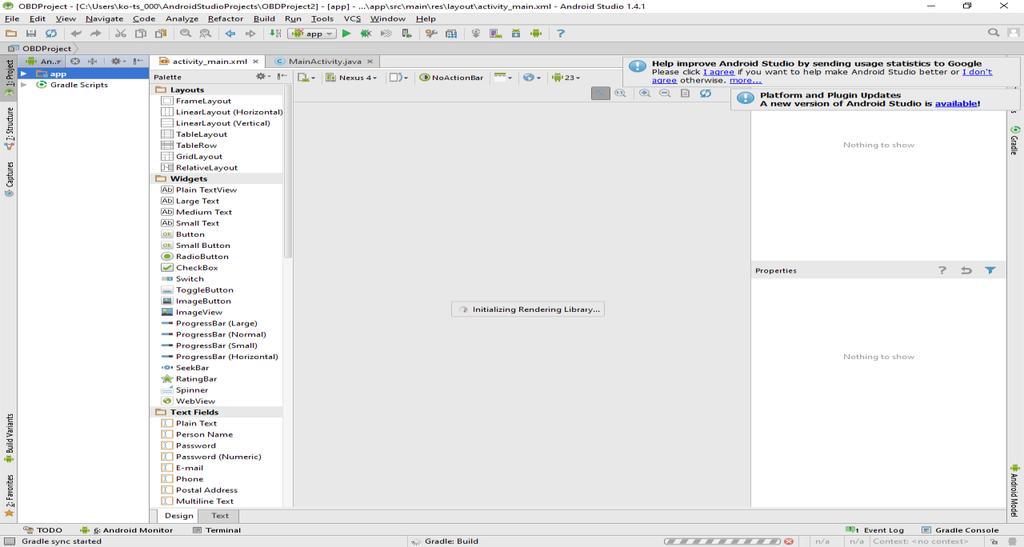Click the update 'available' link
This screenshot has width=1024, height=547.
click(x=956, y=104)
